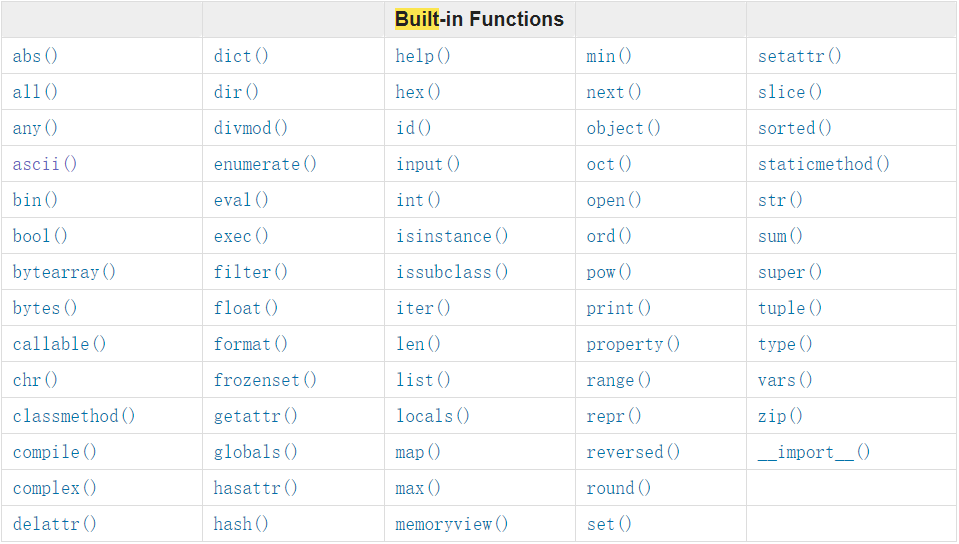The width and height of the screenshot is (959, 544).
Task: Open the enumerate() link
Action: (265, 164)
